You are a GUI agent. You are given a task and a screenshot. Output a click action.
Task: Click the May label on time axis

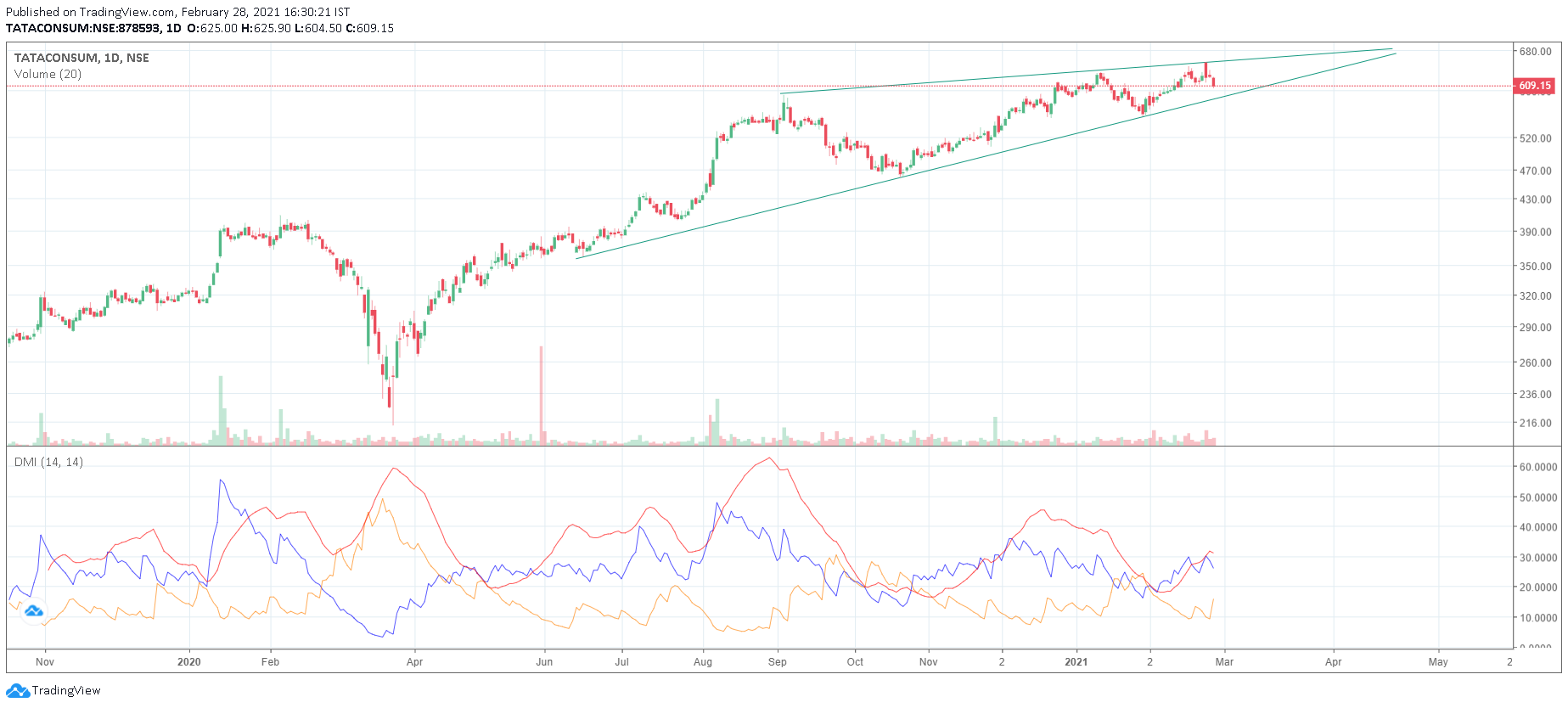click(1438, 662)
